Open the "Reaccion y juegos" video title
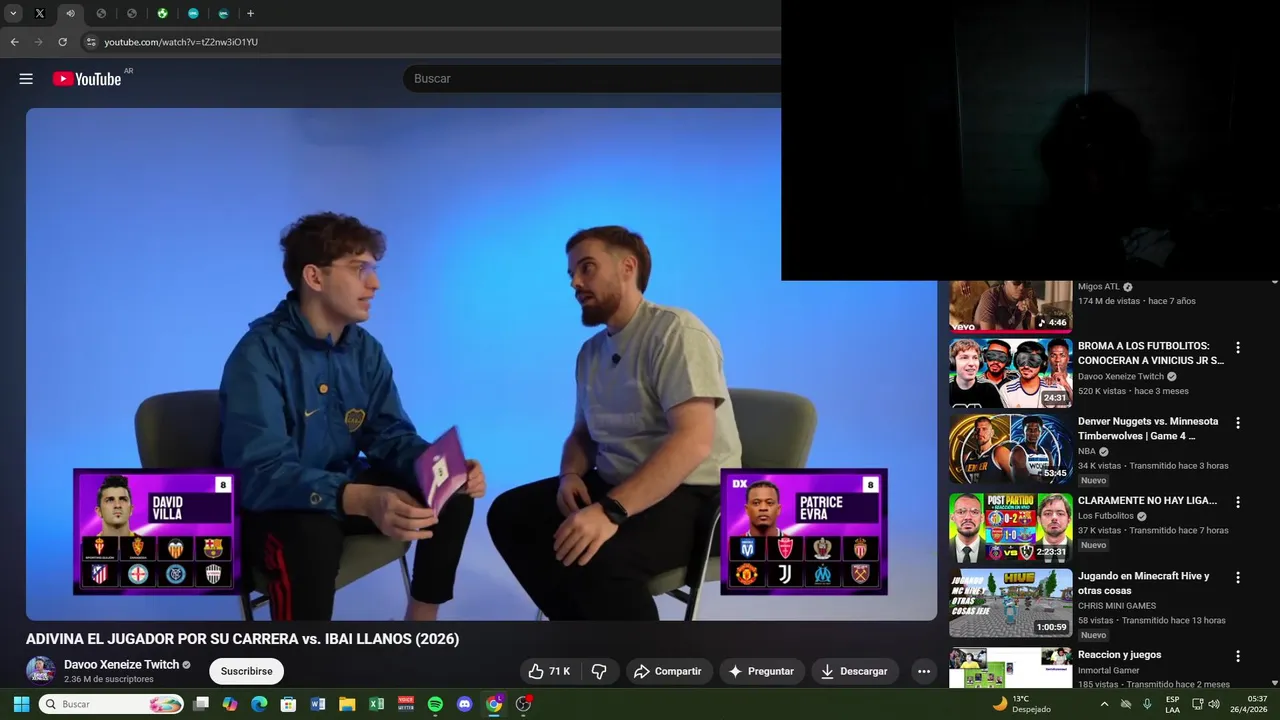This screenshot has width=1280, height=720. [1119, 655]
